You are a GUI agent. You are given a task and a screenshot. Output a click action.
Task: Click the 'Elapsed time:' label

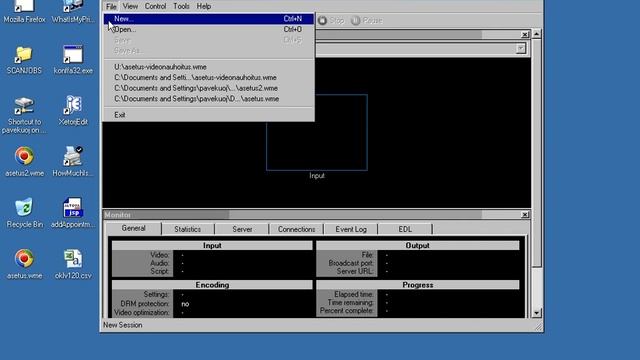[x=353, y=294]
